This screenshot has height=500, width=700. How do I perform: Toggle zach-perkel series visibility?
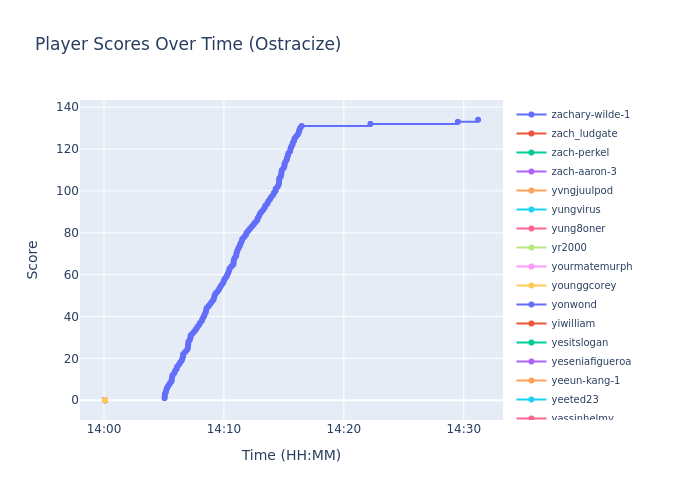tap(580, 153)
